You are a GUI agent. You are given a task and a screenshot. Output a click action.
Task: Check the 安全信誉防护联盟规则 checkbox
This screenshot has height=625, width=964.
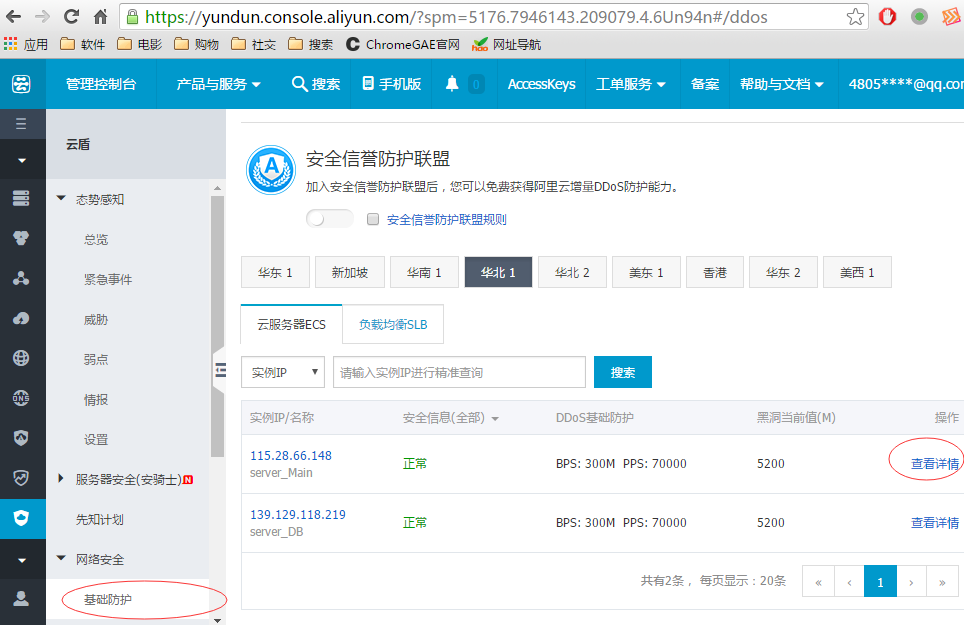click(373, 219)
